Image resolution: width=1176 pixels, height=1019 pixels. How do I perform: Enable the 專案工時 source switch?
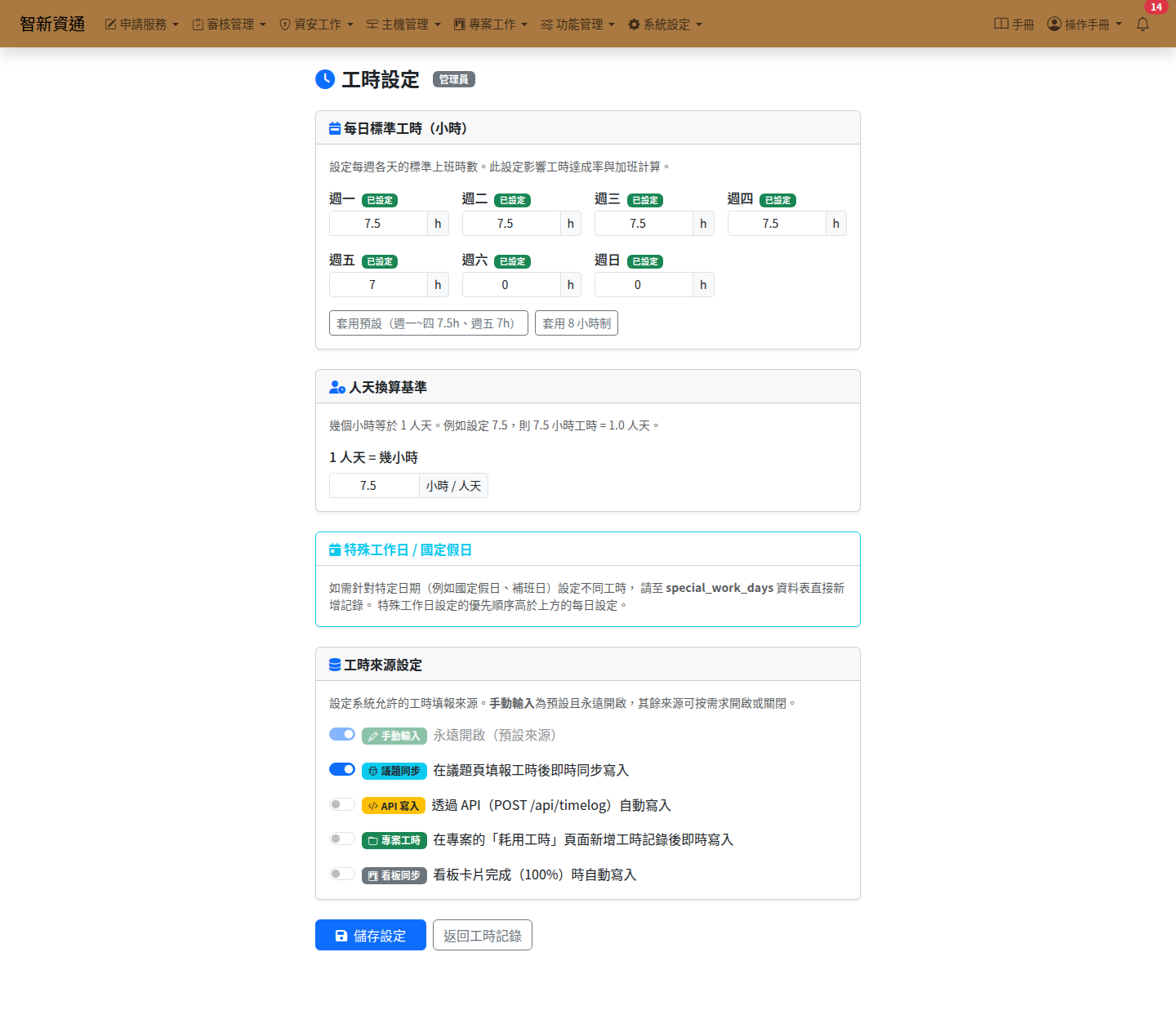[x=342, y=839]
